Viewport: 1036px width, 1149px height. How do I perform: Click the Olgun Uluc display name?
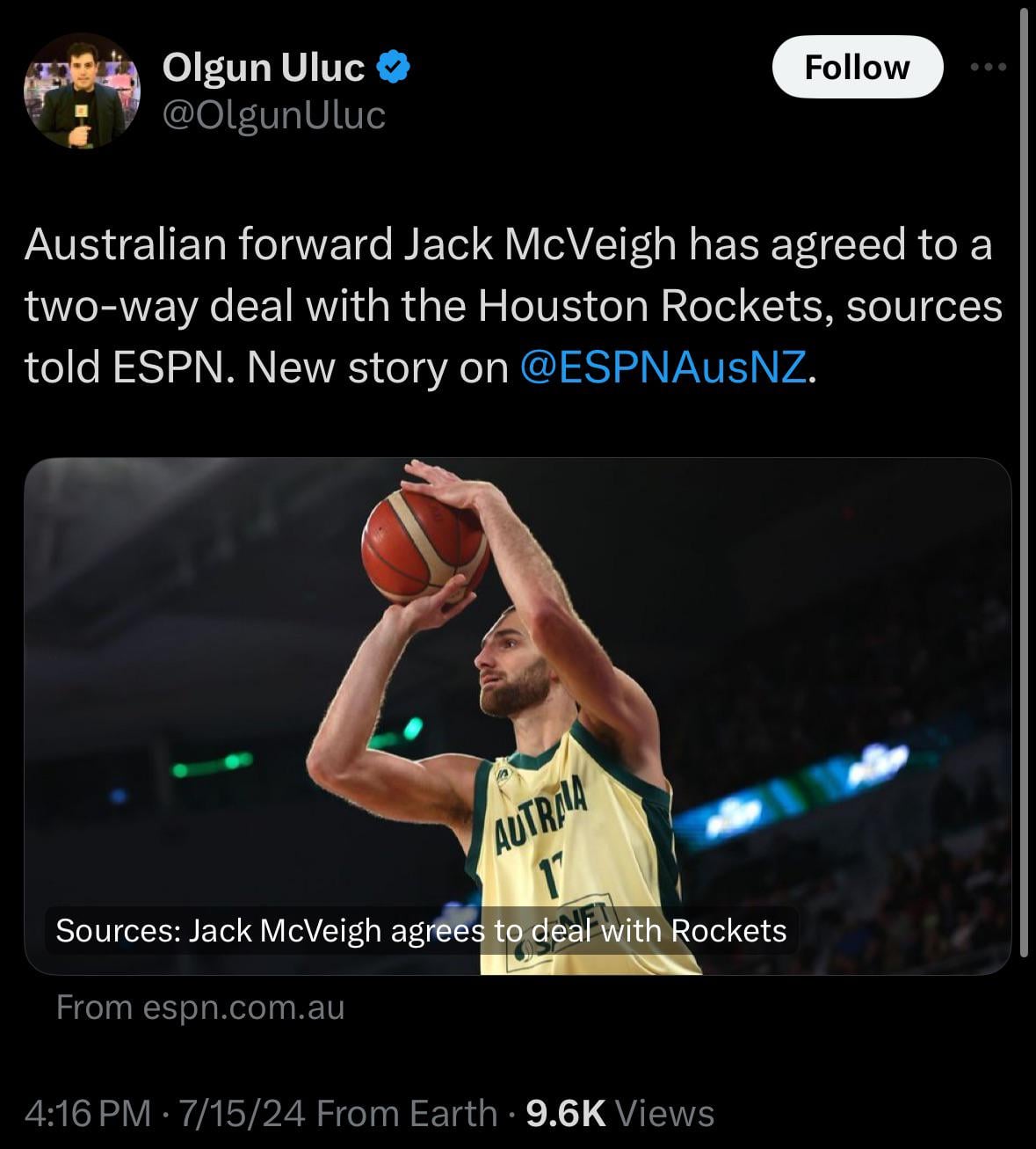(x=263, y=67)
